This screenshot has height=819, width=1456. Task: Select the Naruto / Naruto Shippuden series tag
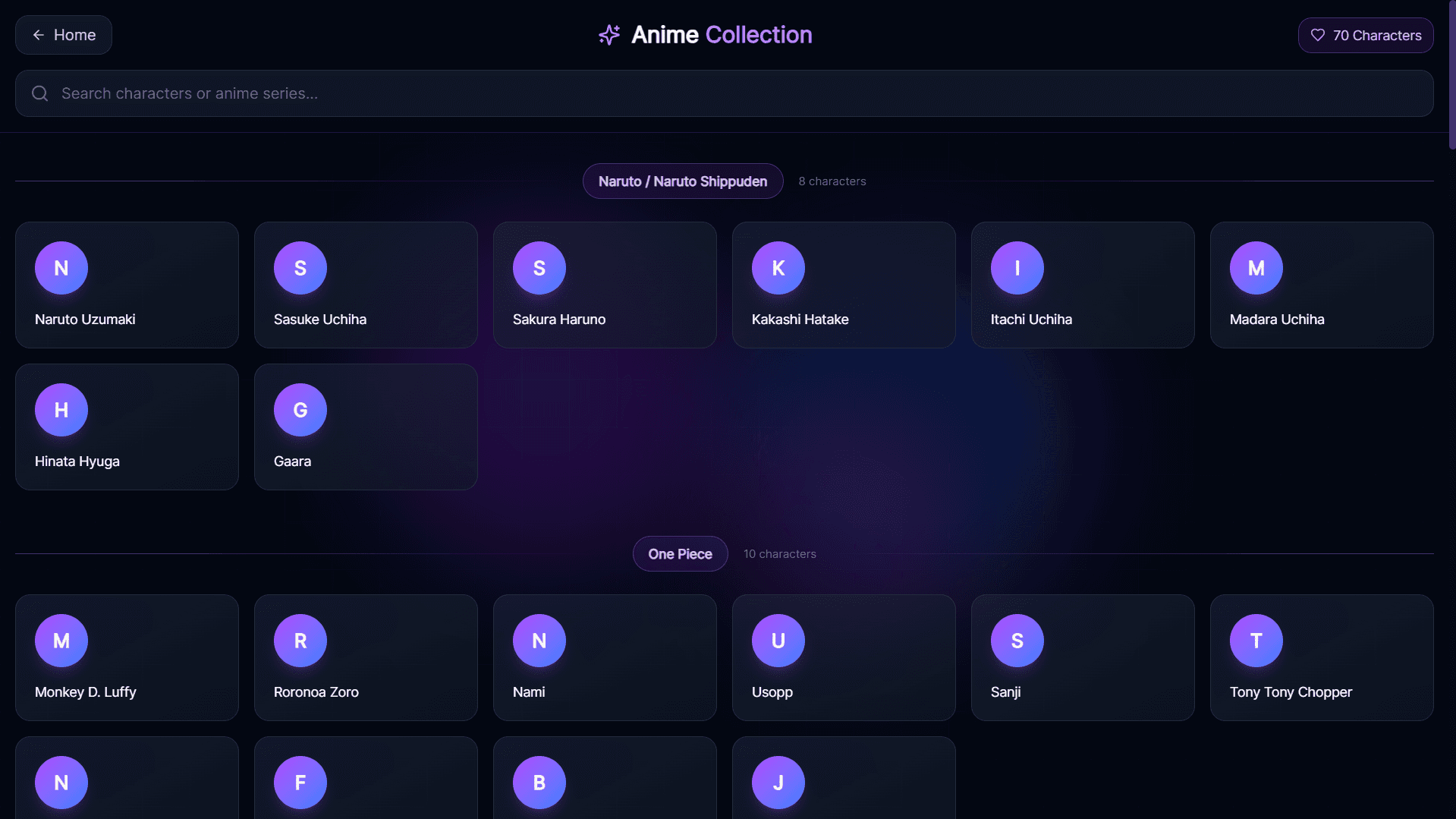point(682,181)
